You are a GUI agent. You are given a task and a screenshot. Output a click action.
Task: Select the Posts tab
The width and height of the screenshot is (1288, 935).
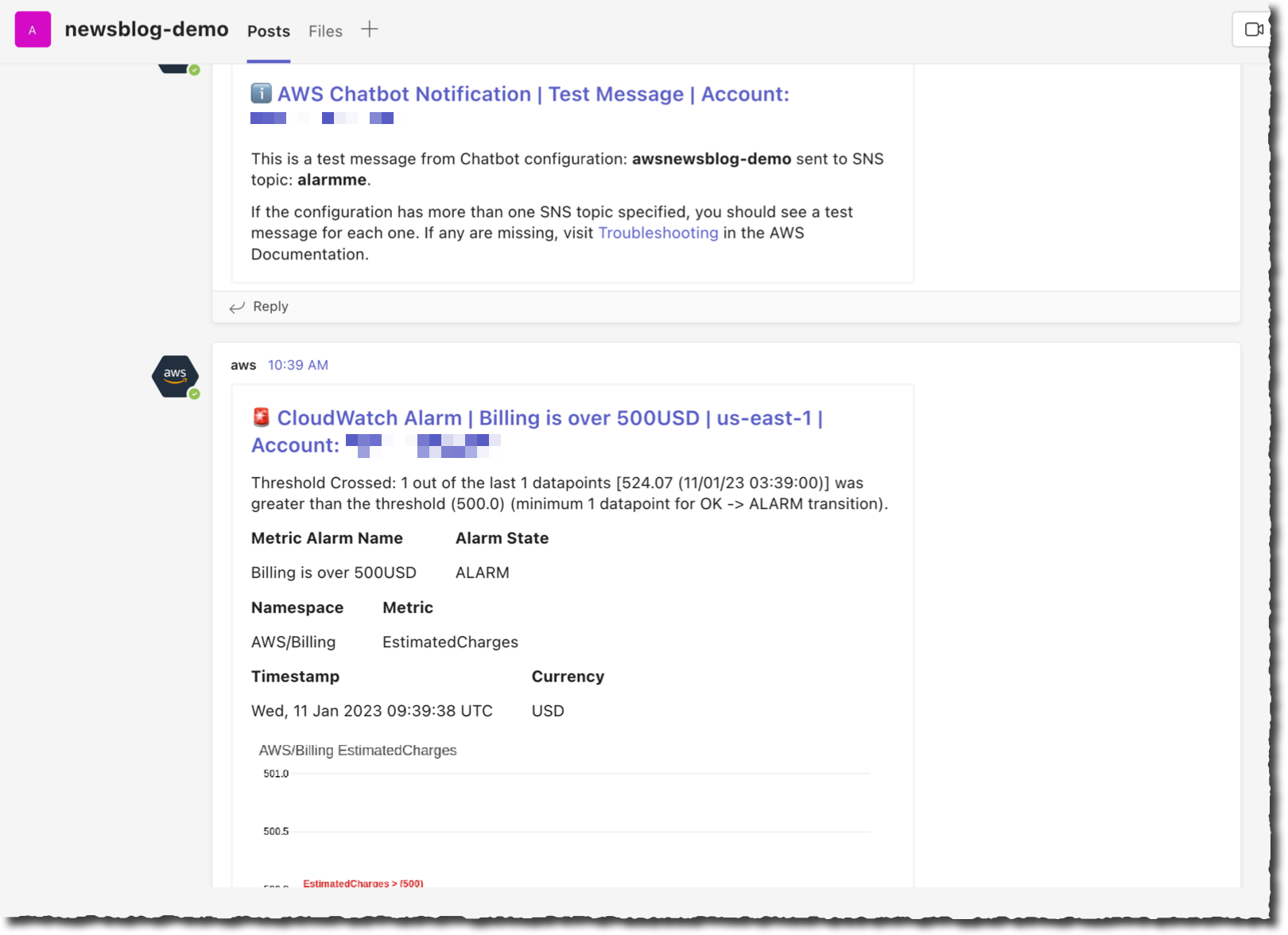(268, 31)
